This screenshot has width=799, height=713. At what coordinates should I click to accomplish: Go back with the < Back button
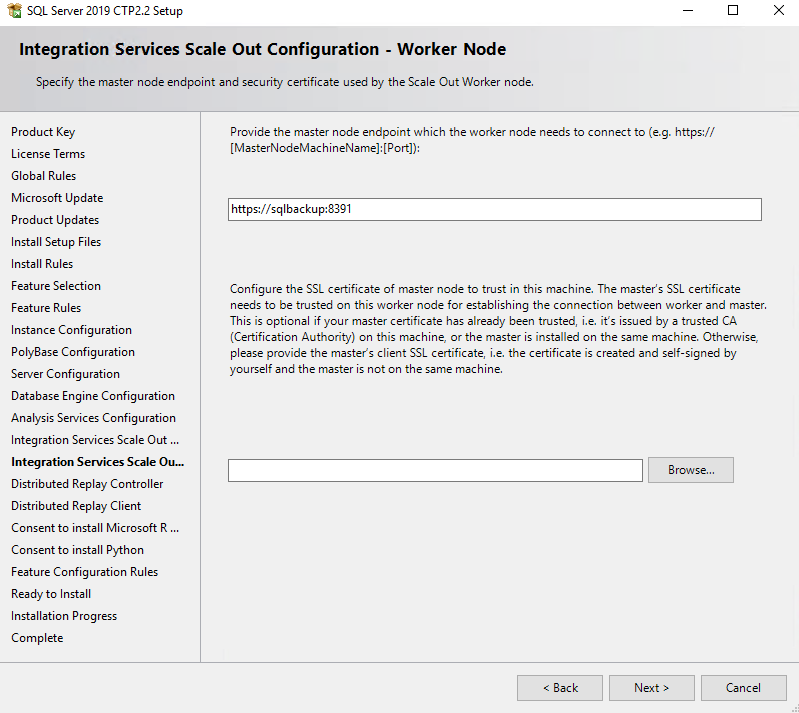[x=560, y=688]
